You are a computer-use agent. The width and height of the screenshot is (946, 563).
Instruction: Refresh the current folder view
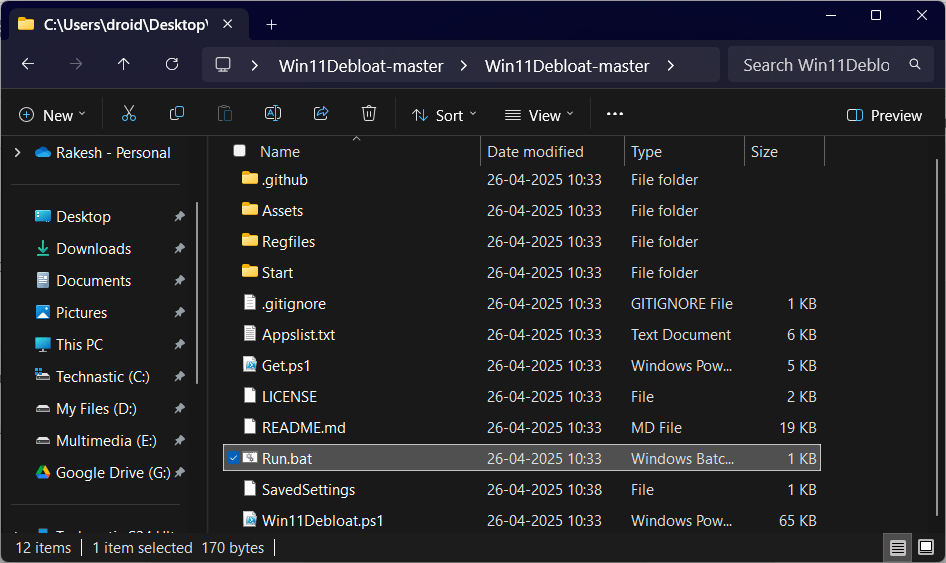tap(172, 64)
